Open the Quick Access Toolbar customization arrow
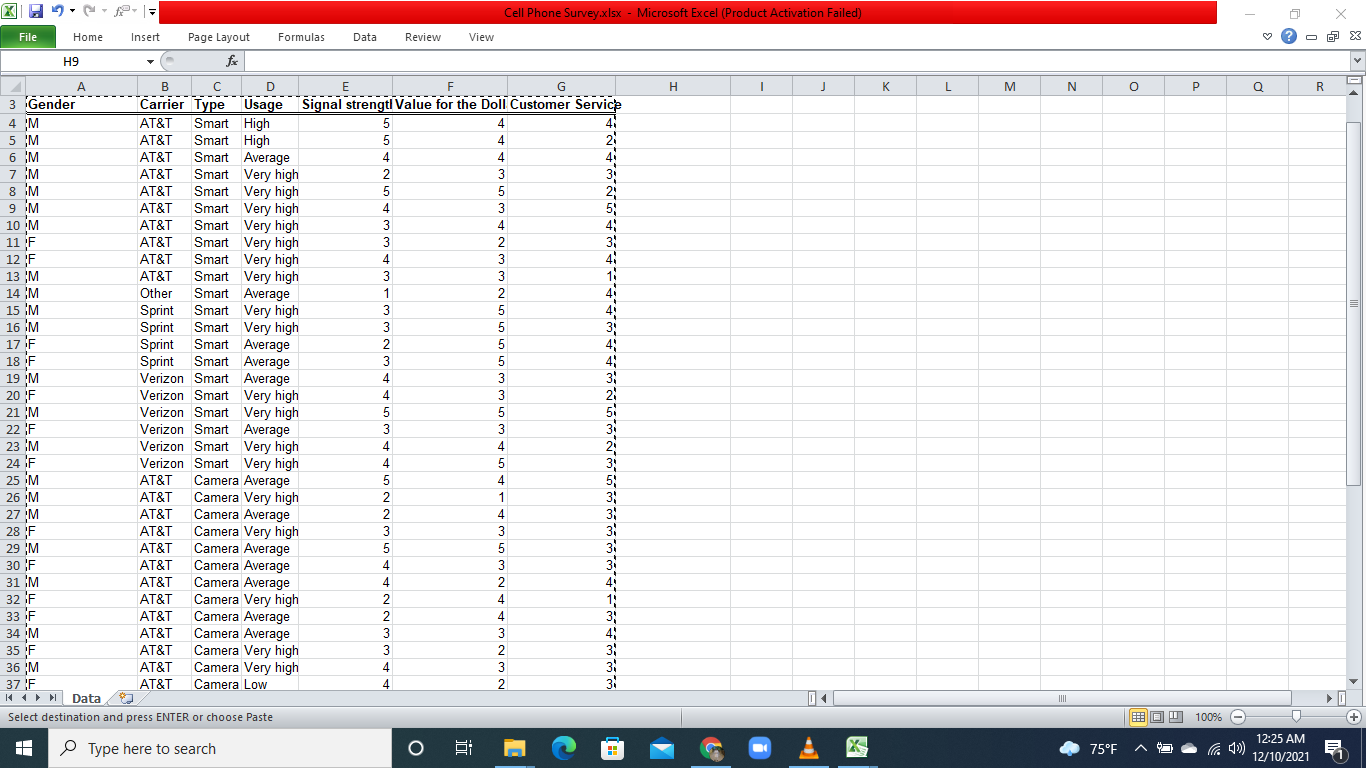The height and width of the screenshot is (768, 1366). click(x=151, y=13)
